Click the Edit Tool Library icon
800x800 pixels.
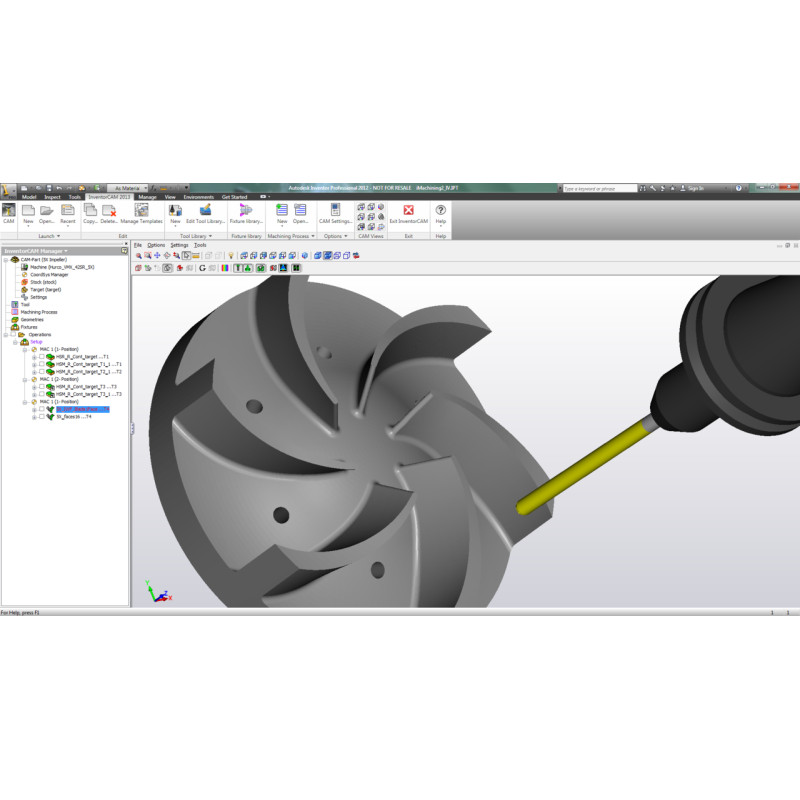tap(205, 211)
